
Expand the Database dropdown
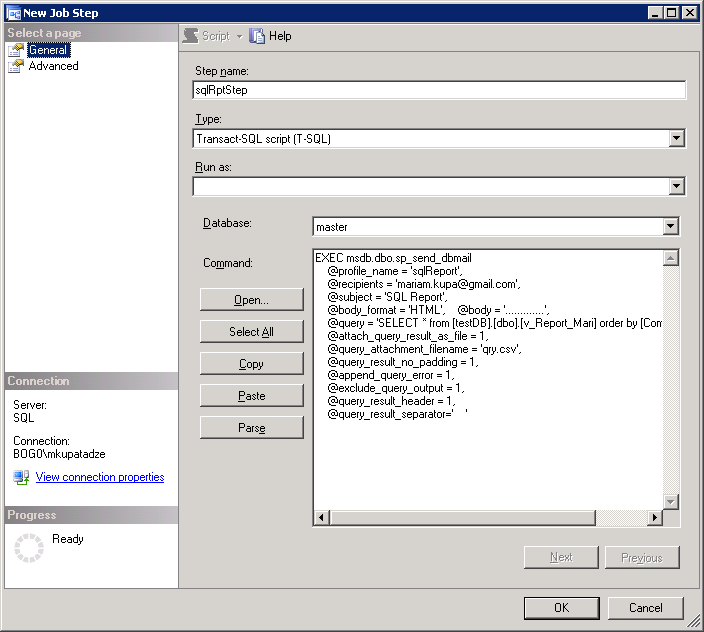click(670, 227)
